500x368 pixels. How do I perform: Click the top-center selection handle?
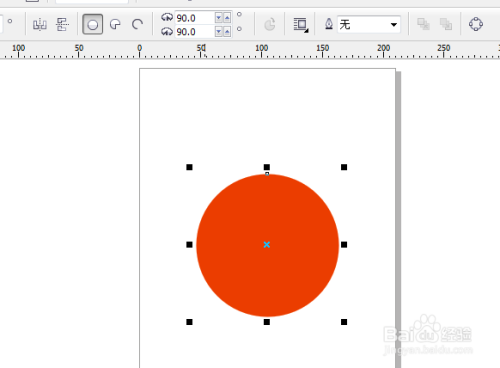click(x=267, y=167)
